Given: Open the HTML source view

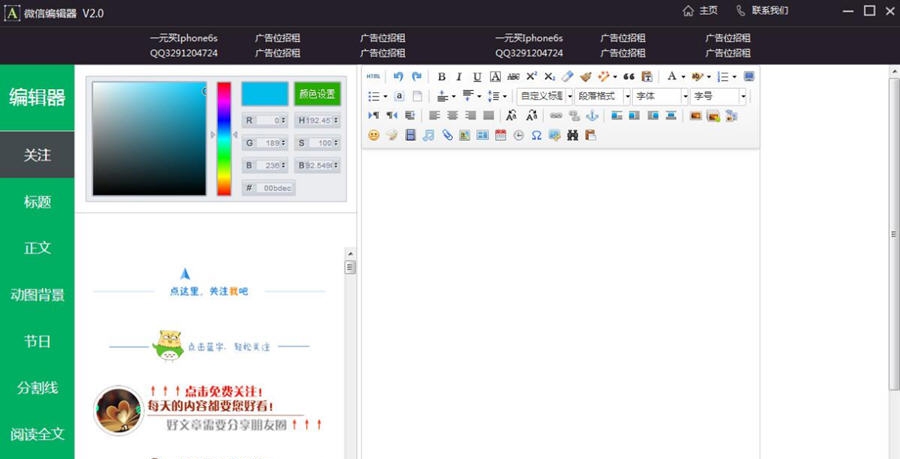Looking at the screenshot, I should (x=374, y=76).
